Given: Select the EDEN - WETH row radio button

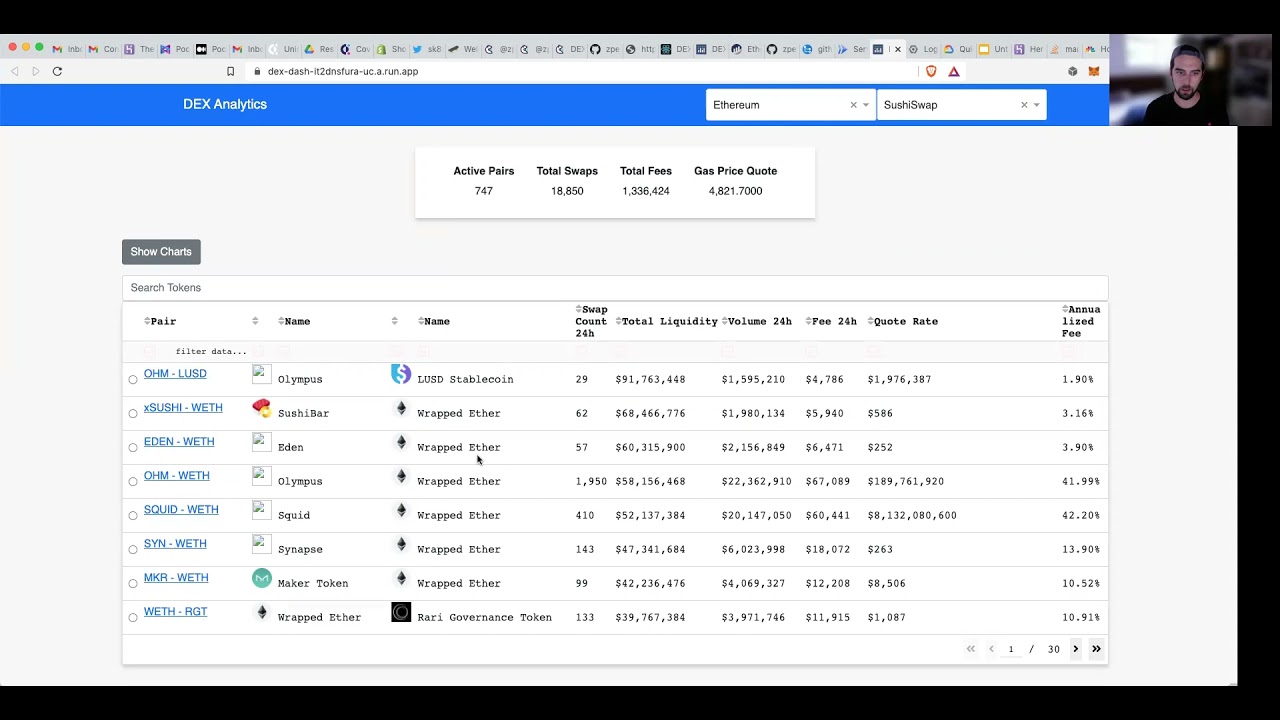Looking at the screenshot, I should click(133, 448).
